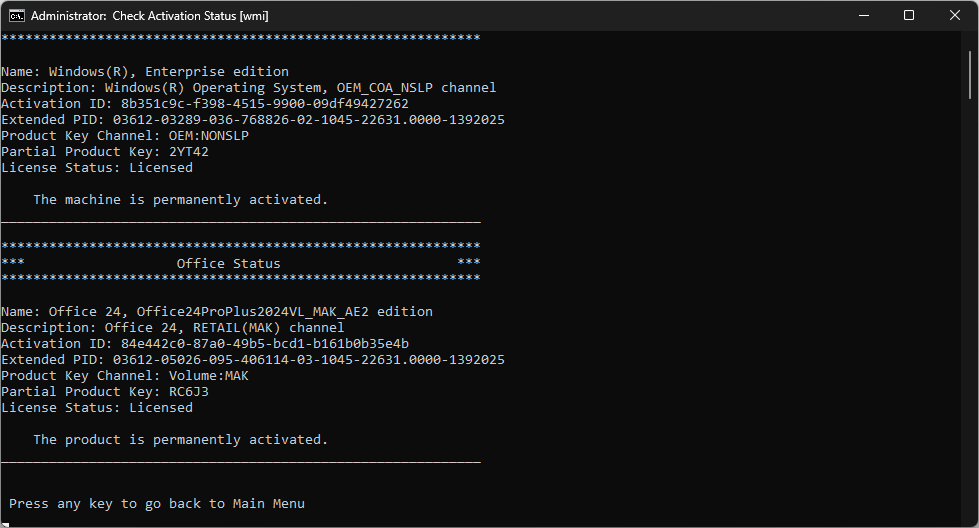Click the Office Extended PID line
This screenshot has width=979, height=528.
(x=253, y=360)
